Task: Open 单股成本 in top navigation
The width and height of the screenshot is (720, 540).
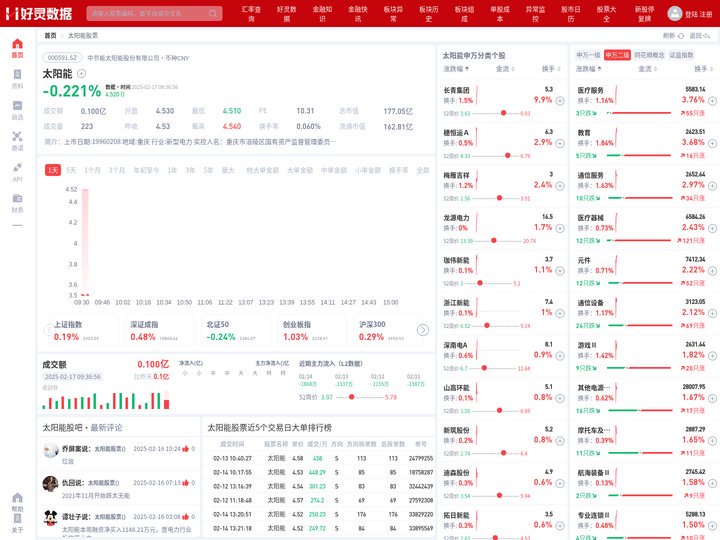Action: pyautogui.click(x=500, y=14)
